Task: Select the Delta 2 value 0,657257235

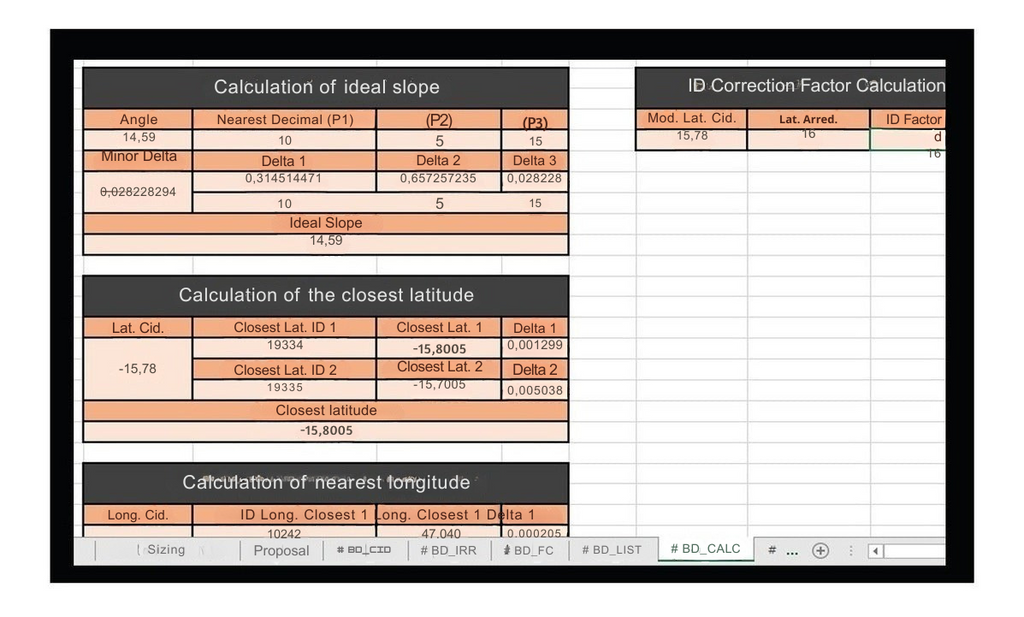Action: pyautogui.click(x=438, y=179)
